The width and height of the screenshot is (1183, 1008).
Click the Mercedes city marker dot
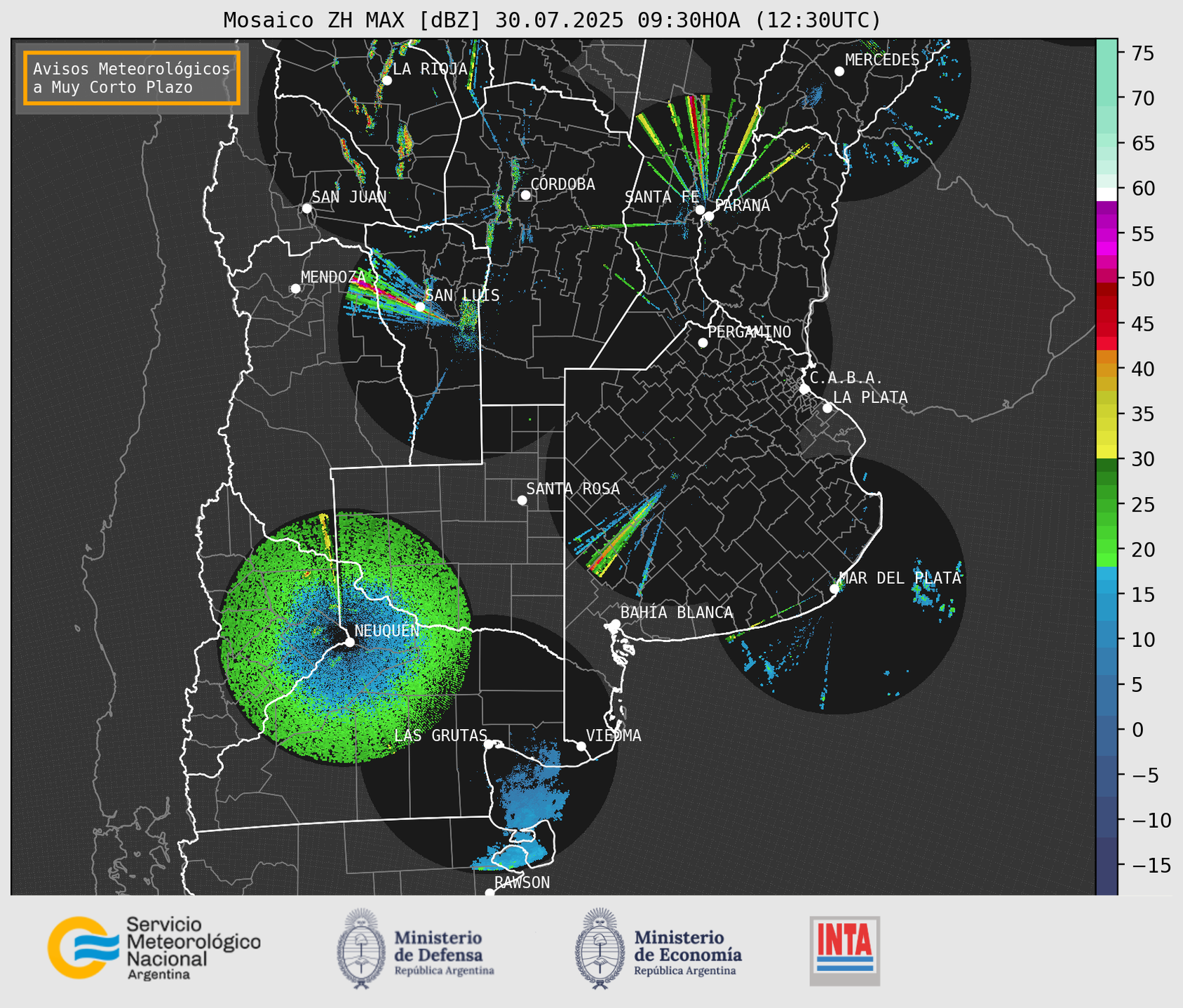click(x=839, y=71)
